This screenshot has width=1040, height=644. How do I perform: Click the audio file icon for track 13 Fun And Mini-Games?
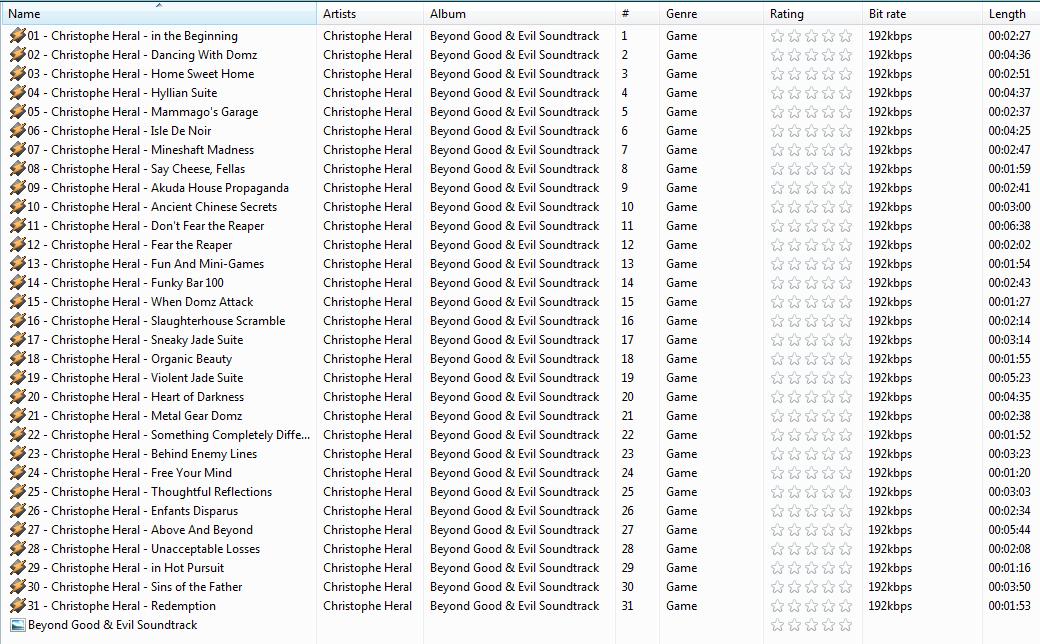18,264
